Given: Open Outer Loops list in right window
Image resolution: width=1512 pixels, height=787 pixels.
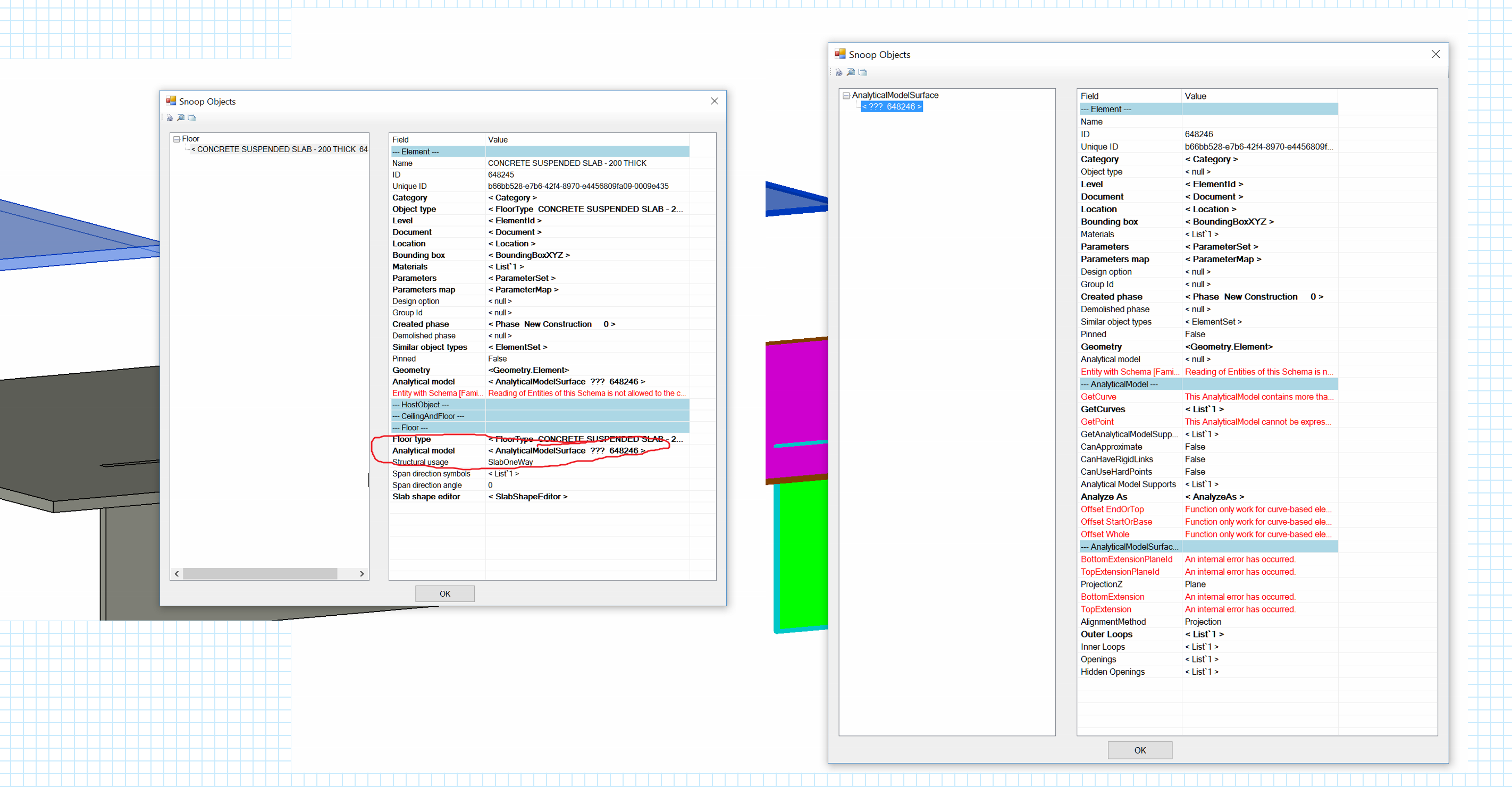Looking at the screenshot, I should (x=1204, y=634).
